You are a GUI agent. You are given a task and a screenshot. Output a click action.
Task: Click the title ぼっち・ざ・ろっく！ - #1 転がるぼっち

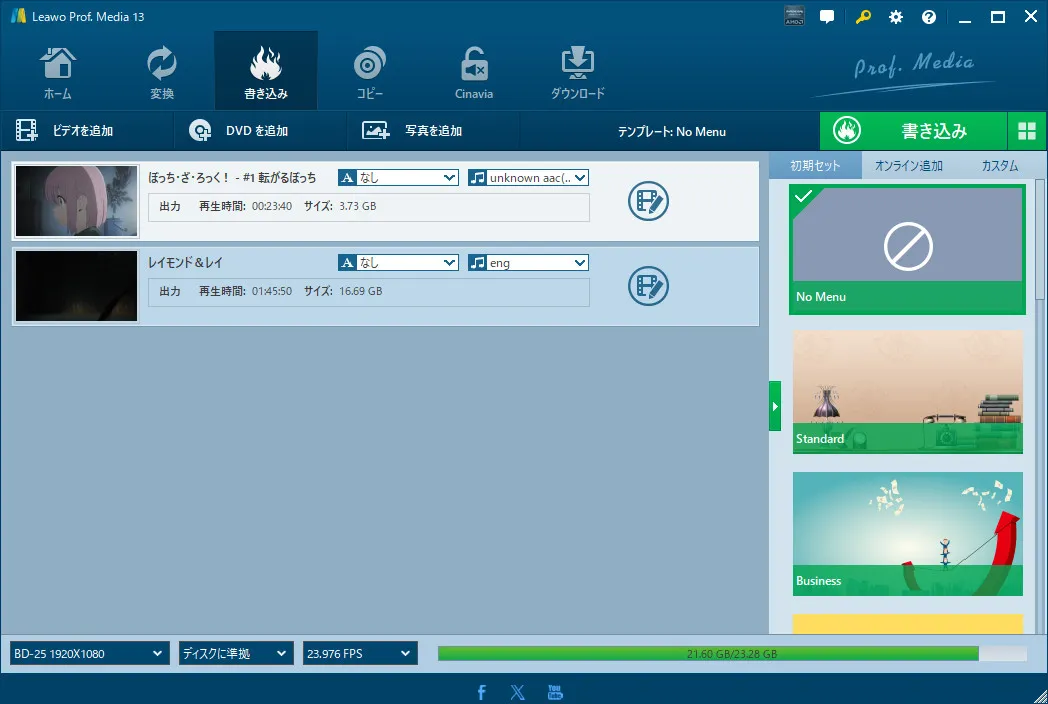[x=232, y=178]
